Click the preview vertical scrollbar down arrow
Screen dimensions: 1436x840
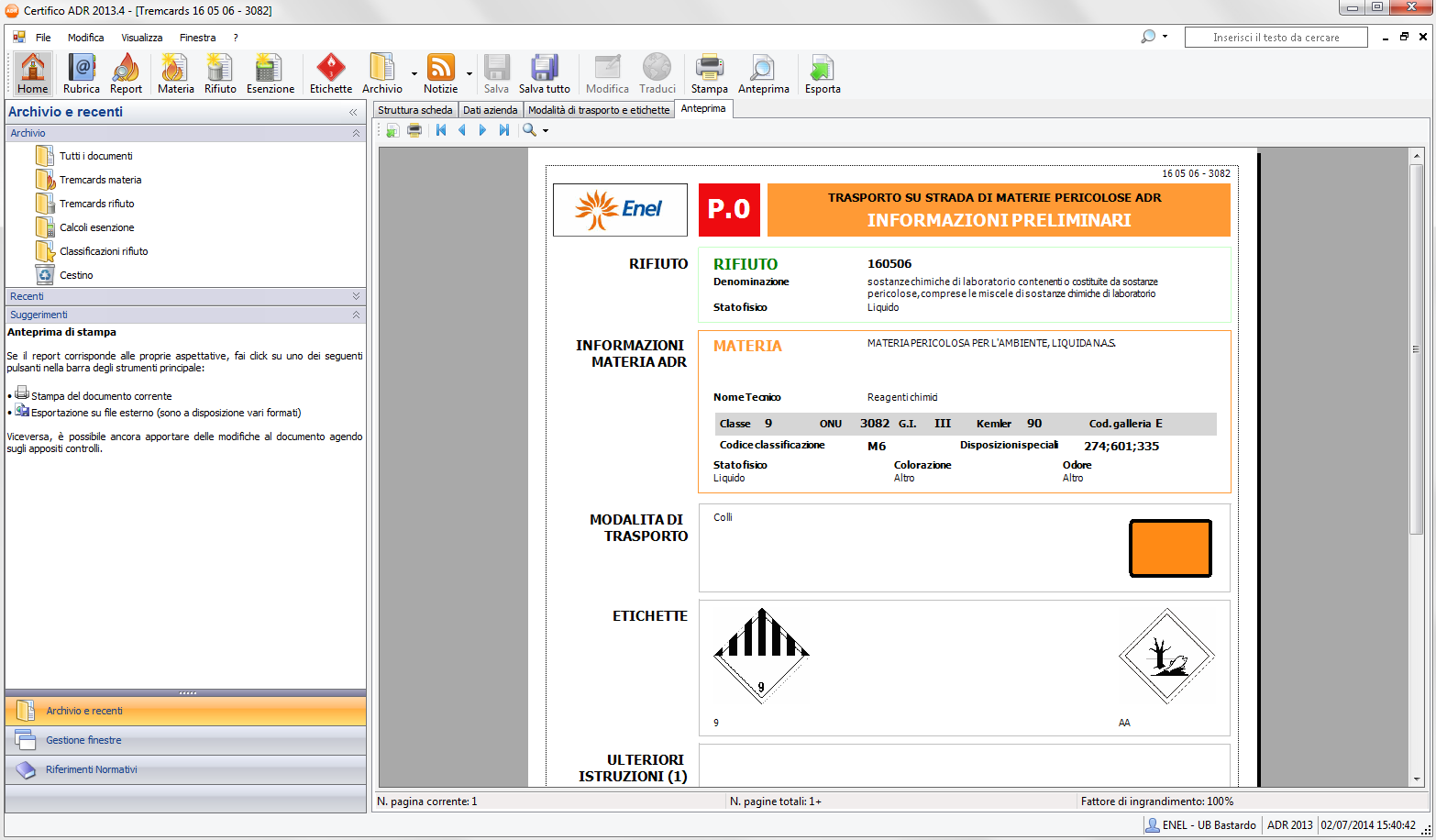[x=1417, y=779]
